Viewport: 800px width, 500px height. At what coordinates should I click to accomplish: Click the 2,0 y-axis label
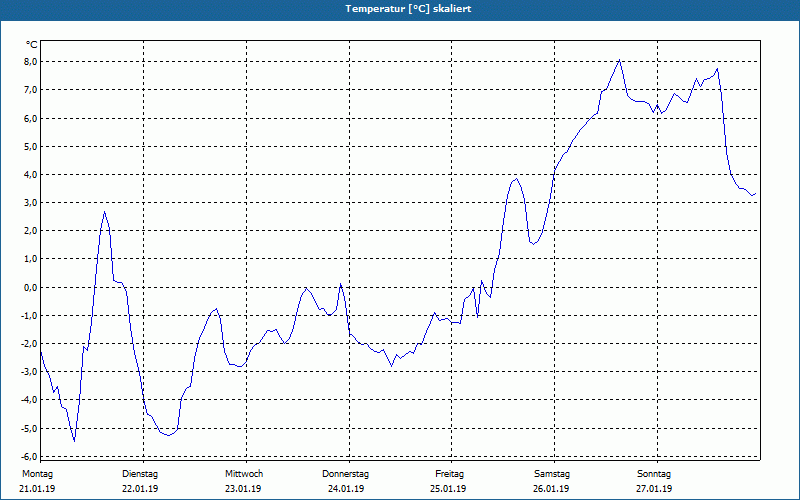pos(31,231)
